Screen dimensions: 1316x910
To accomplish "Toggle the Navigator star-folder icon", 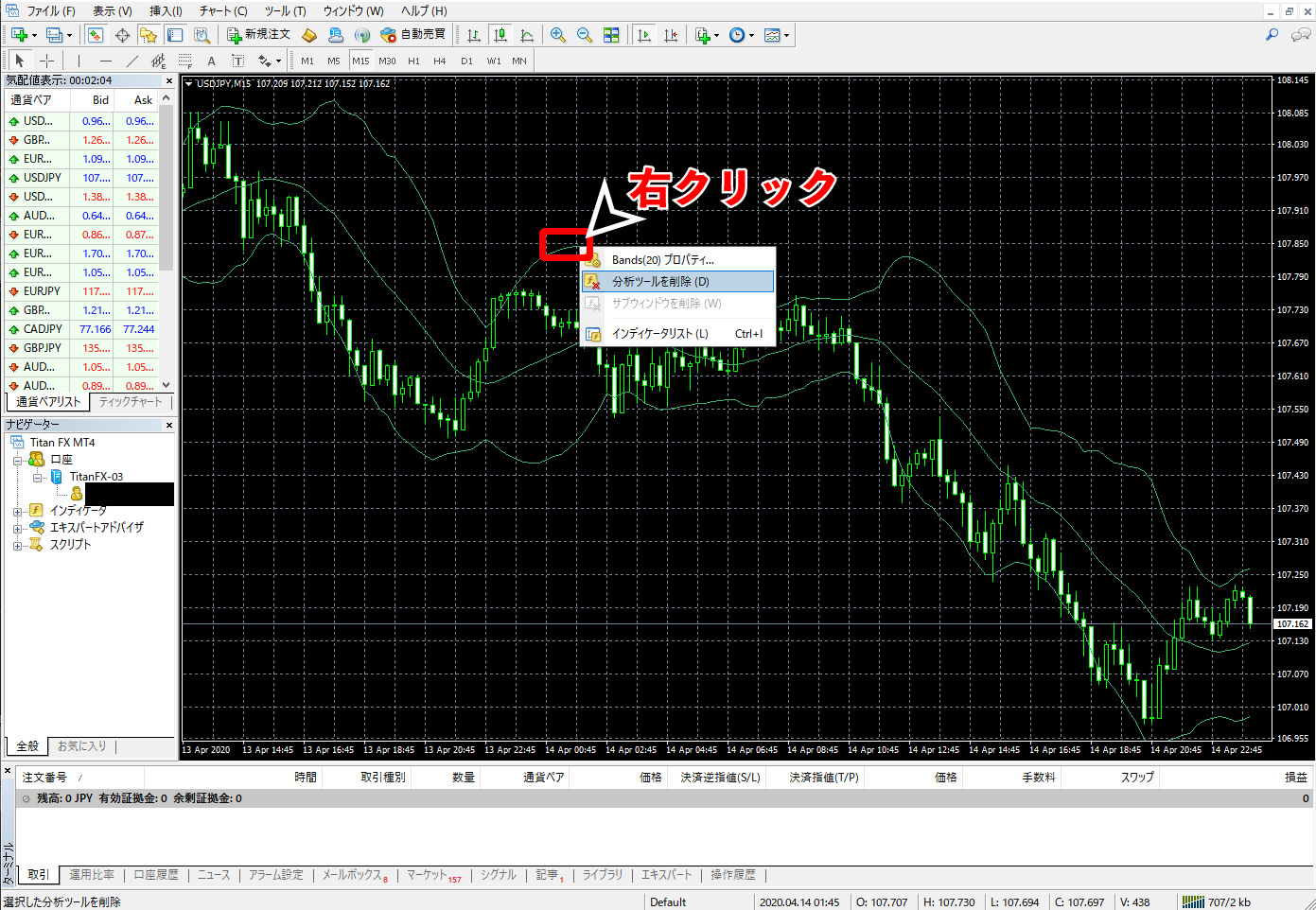I will tap(149, 35).
